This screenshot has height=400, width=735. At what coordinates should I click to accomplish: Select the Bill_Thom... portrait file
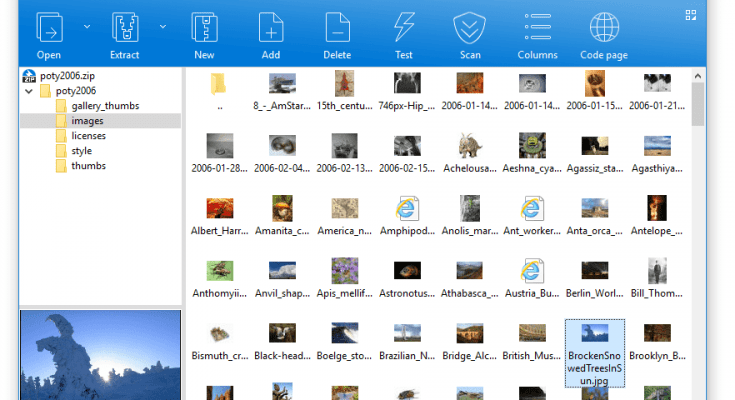657,278
